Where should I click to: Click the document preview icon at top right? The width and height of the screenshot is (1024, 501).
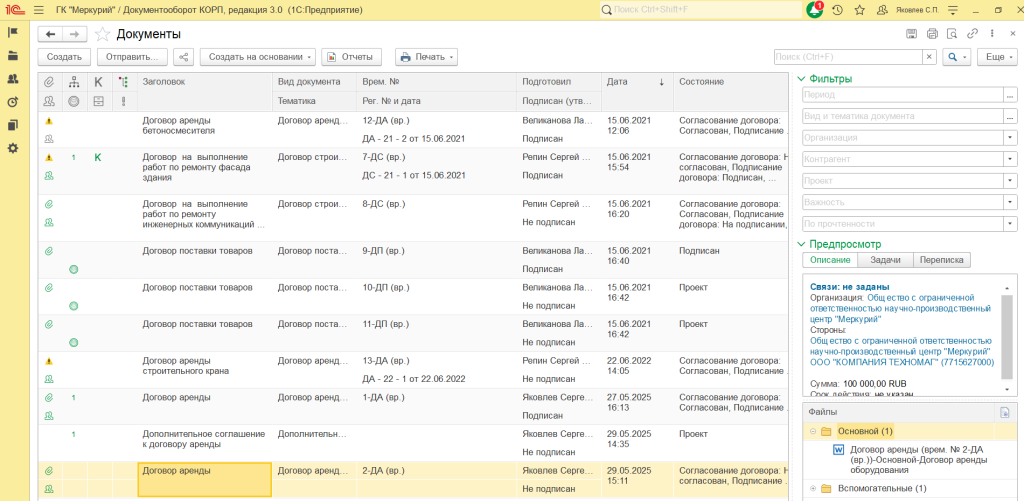tap(952, 34)
